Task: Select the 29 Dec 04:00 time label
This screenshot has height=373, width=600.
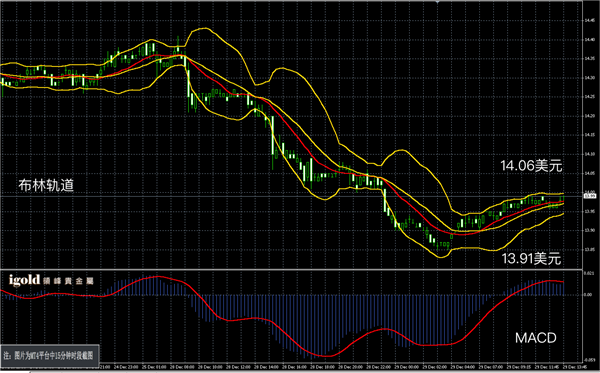Action: [463, 367]
